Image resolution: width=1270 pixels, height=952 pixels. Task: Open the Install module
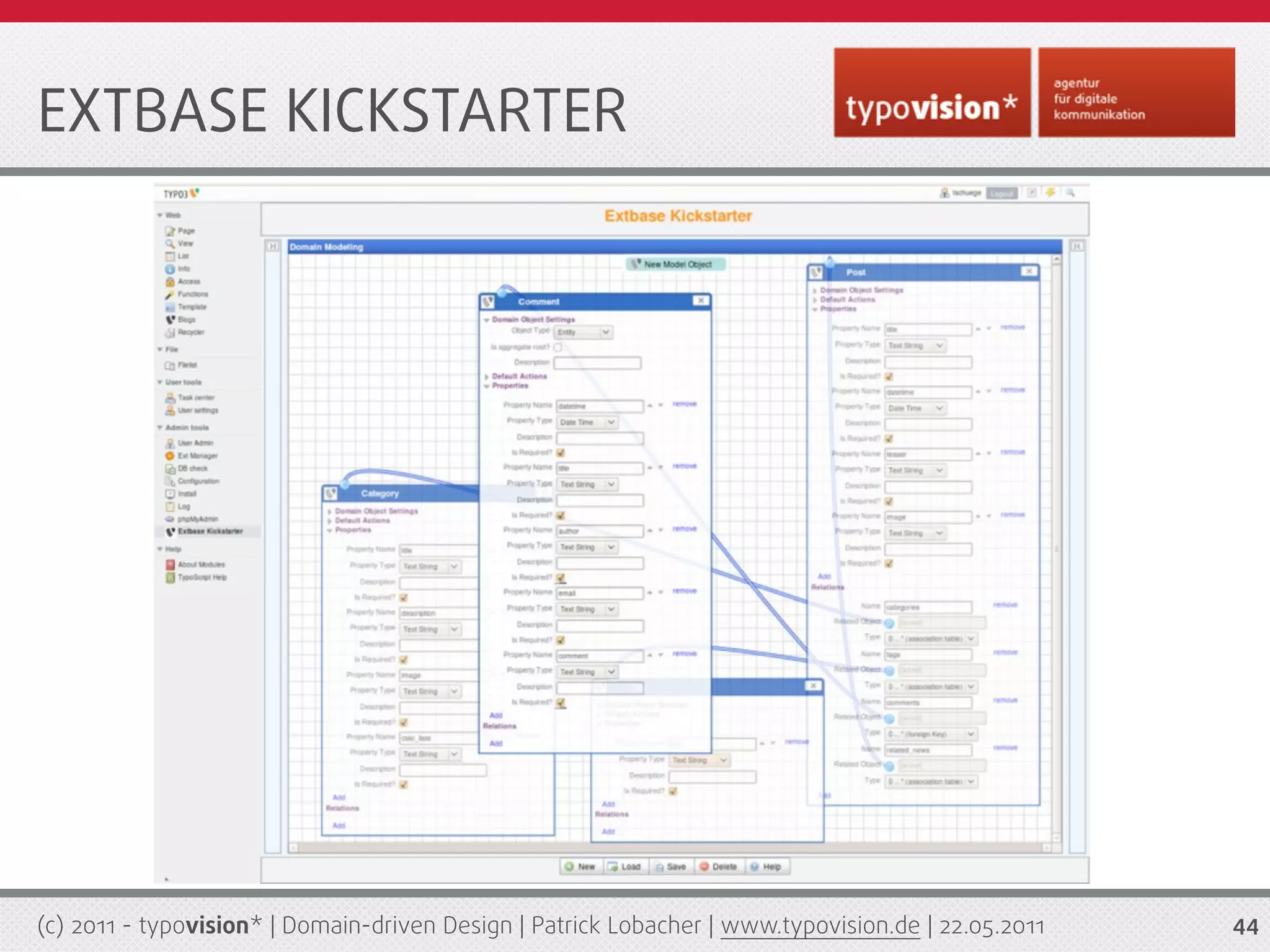coord(181,494)
